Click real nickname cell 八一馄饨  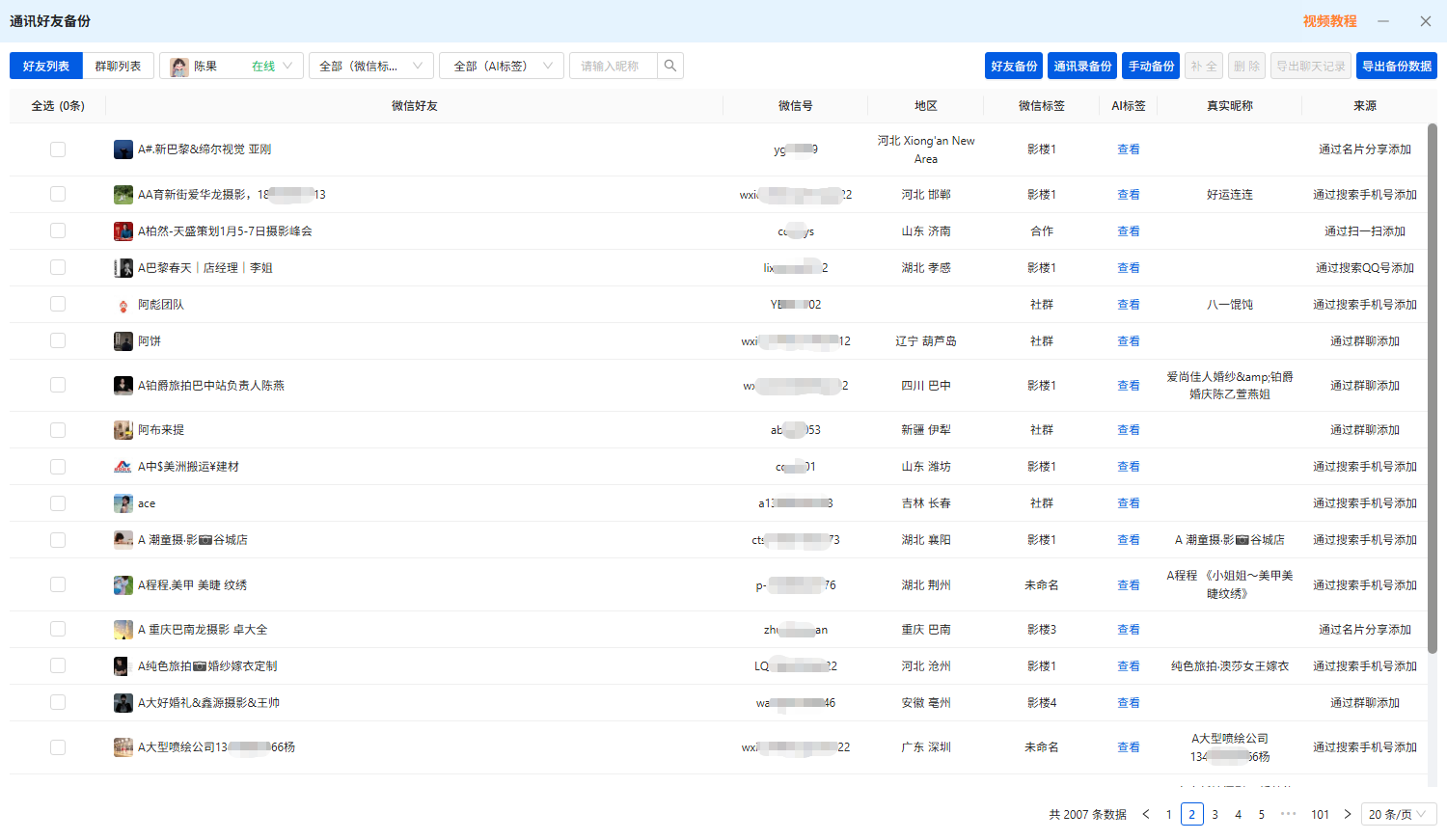pos(1230,305)
